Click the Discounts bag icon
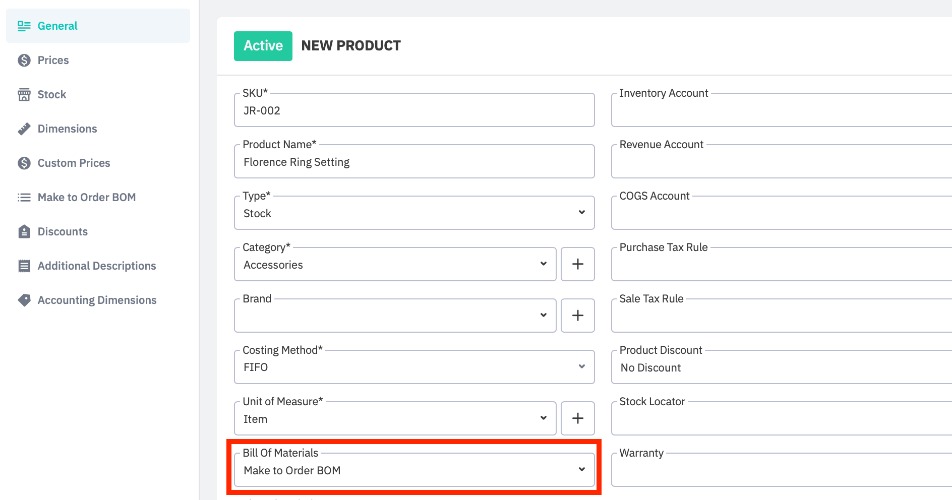The image size is (952, 500). coord(24,231)
